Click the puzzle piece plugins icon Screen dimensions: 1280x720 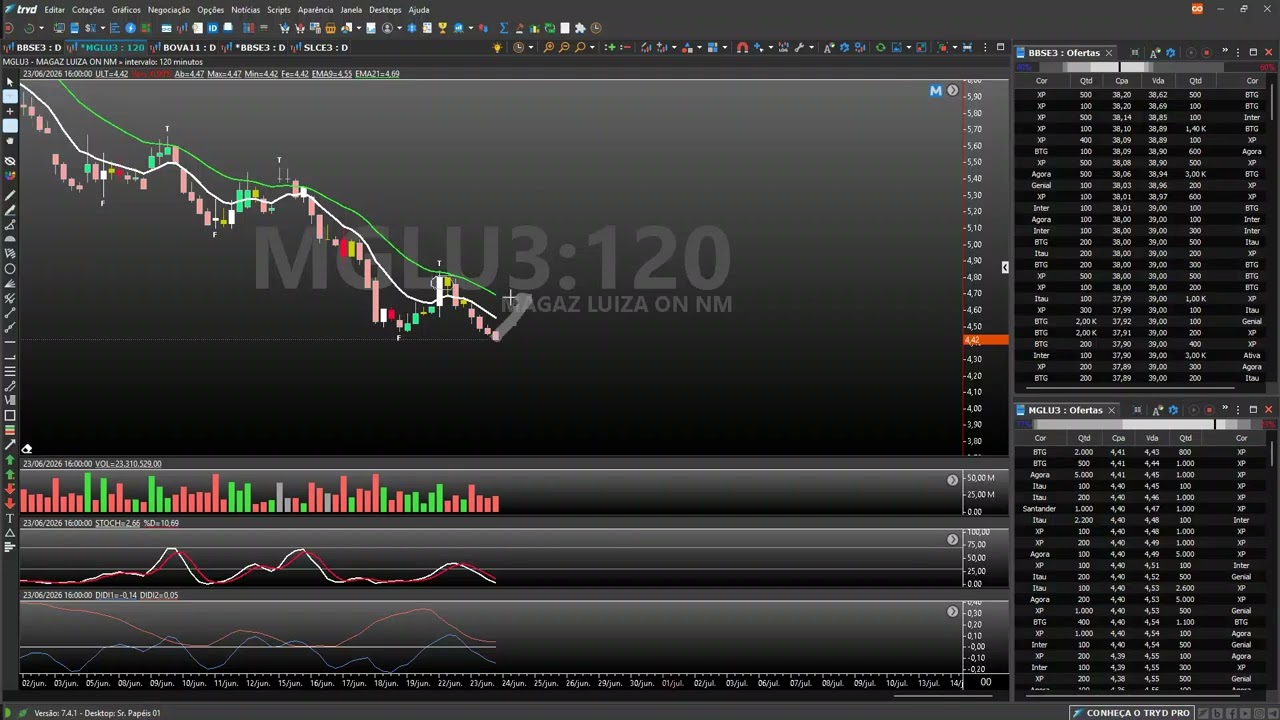(x=579, y=28)
